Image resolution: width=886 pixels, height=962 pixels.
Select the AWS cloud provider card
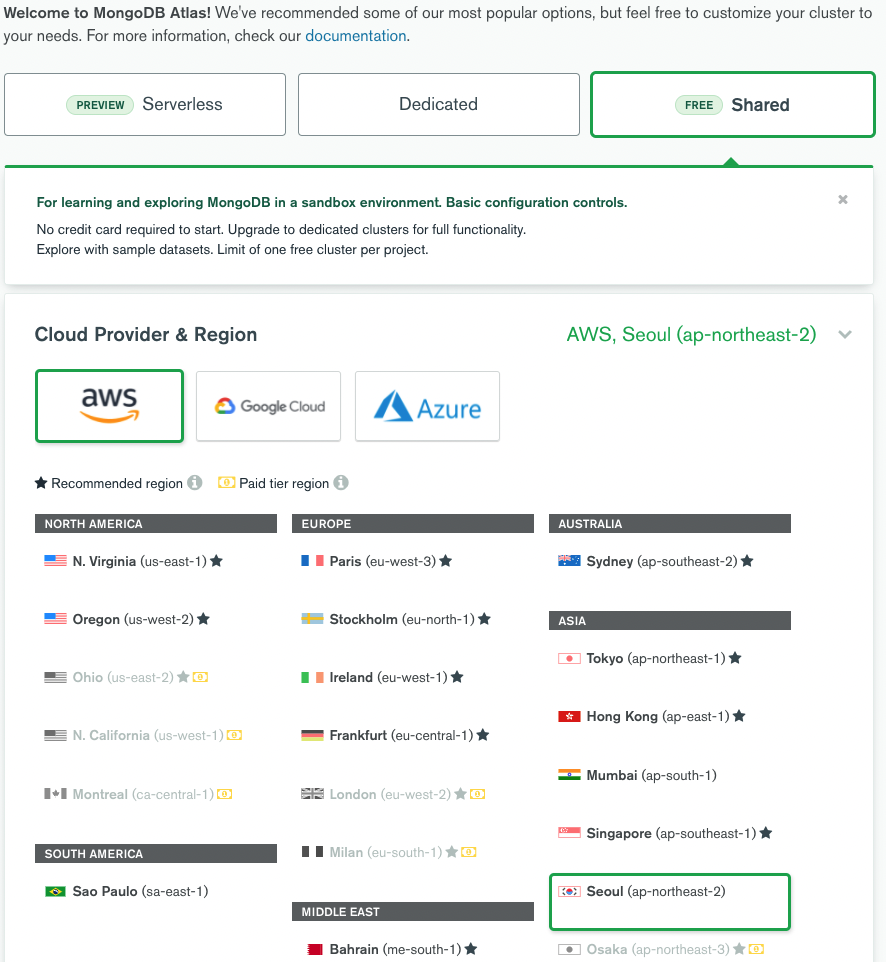pyautogui.click(x=109, y=406)
